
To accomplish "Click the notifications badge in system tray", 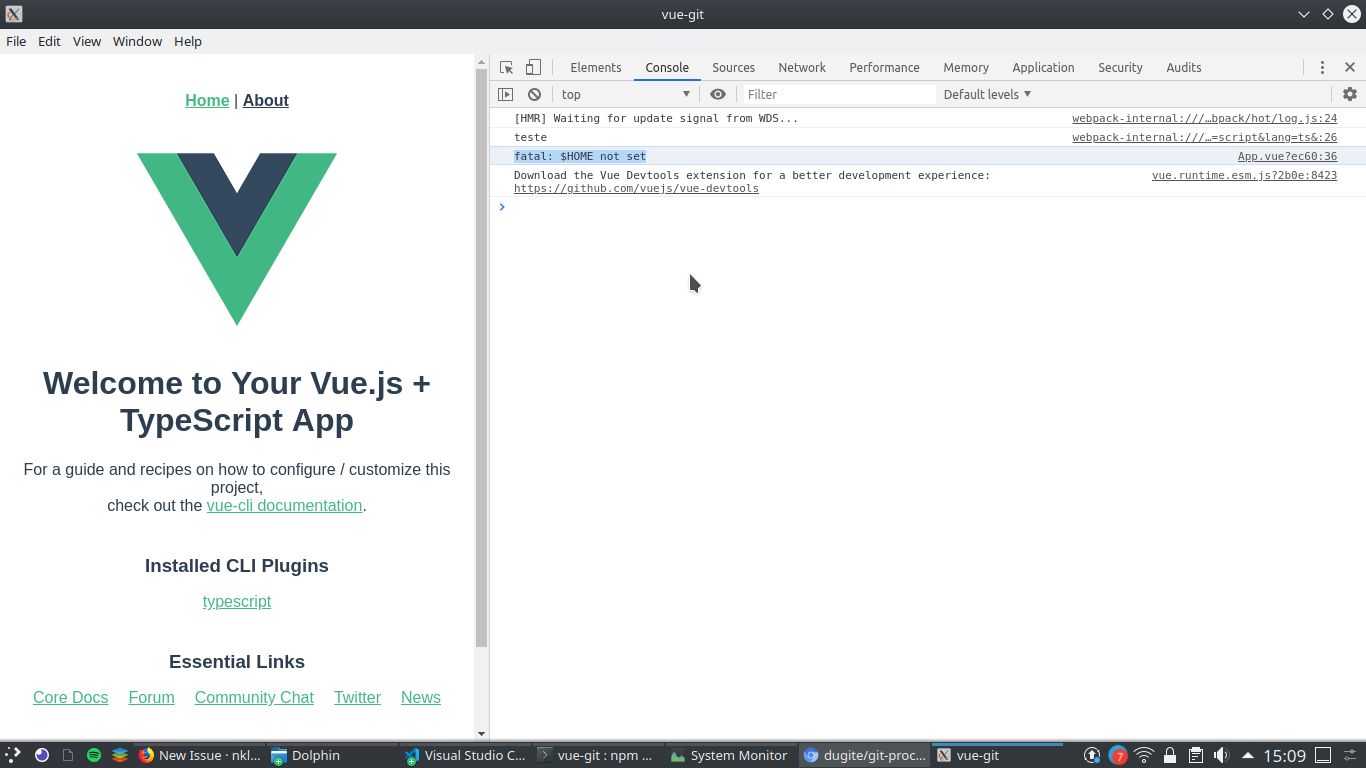I will click(1118, 755).
